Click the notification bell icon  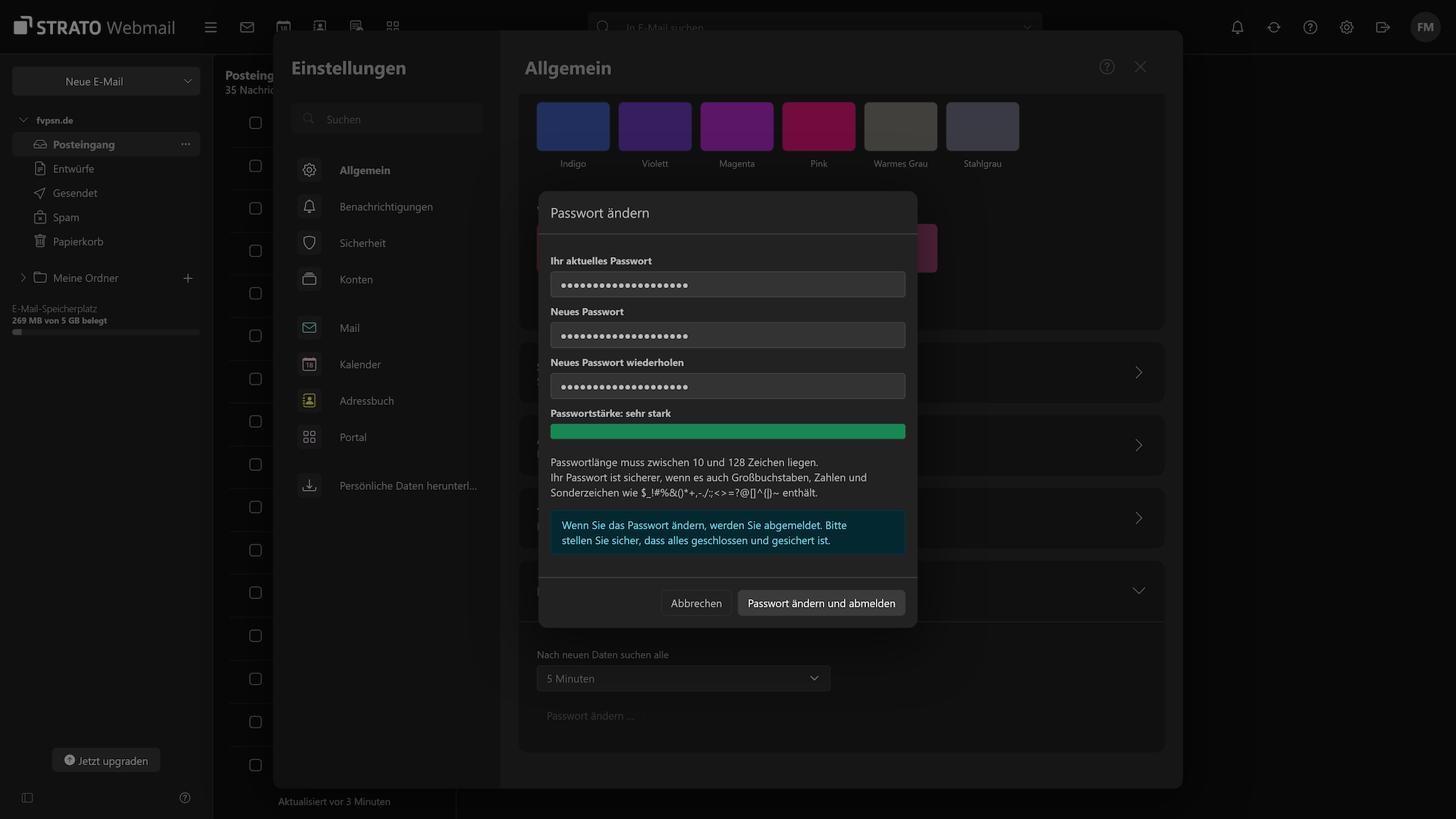(1238, 27)
